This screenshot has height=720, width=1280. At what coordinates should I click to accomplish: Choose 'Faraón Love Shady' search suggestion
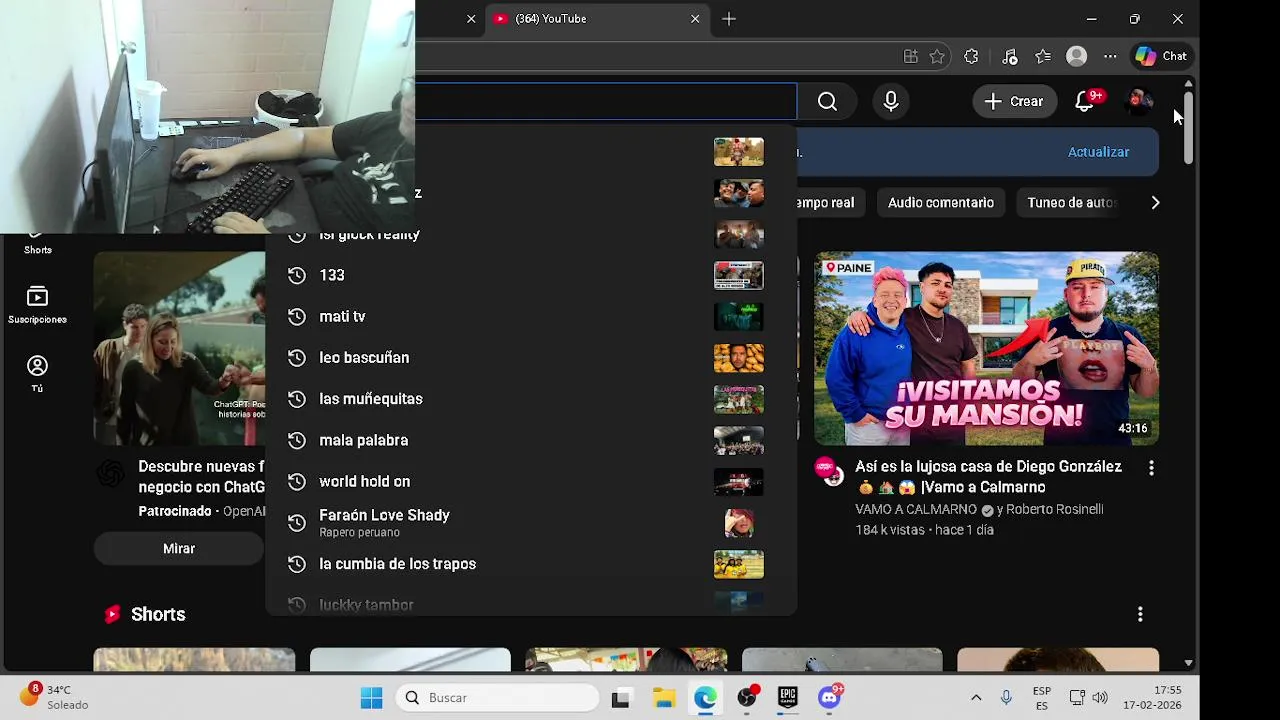[x=531, y=523]
